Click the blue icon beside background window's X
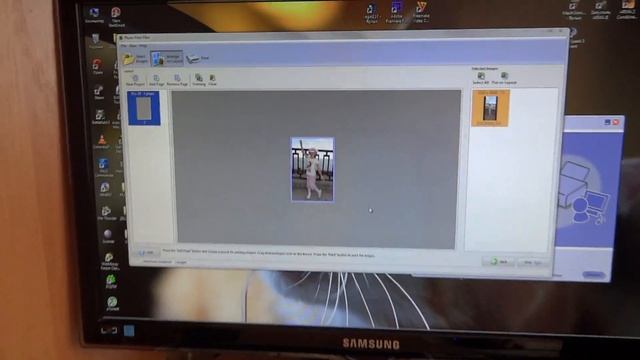The height and width of the screenshot is (360, 640). 607,122
